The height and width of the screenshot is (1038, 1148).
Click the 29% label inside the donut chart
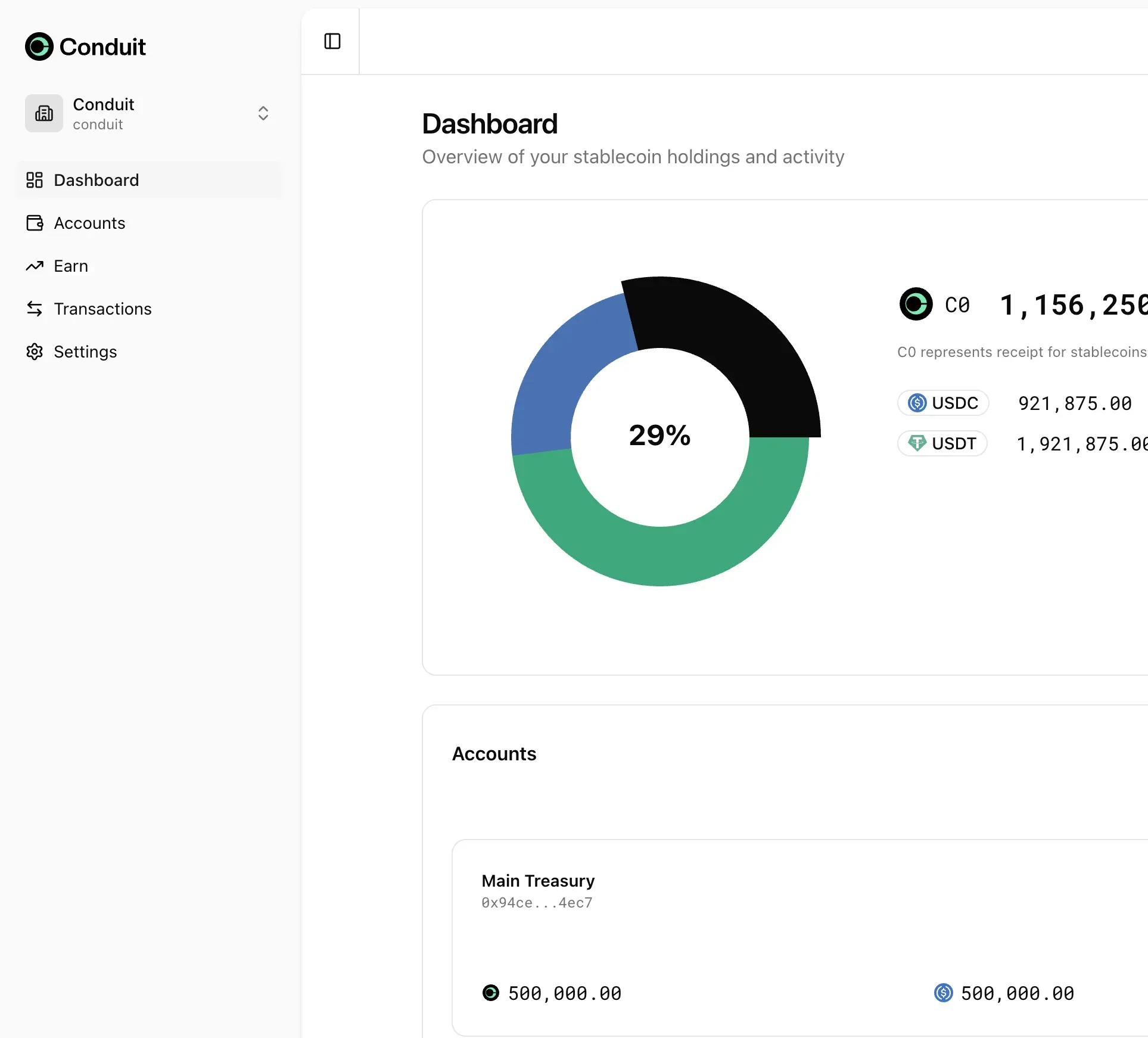[659, 435]
